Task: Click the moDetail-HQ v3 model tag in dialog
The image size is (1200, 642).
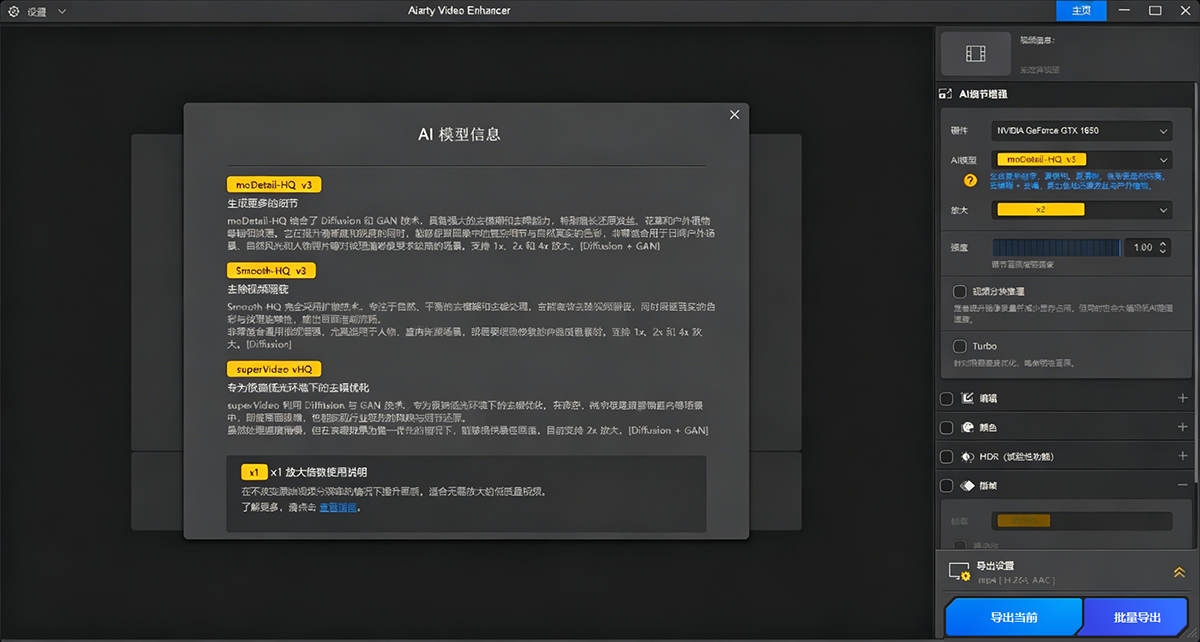Action: click(x=274, y=185)
